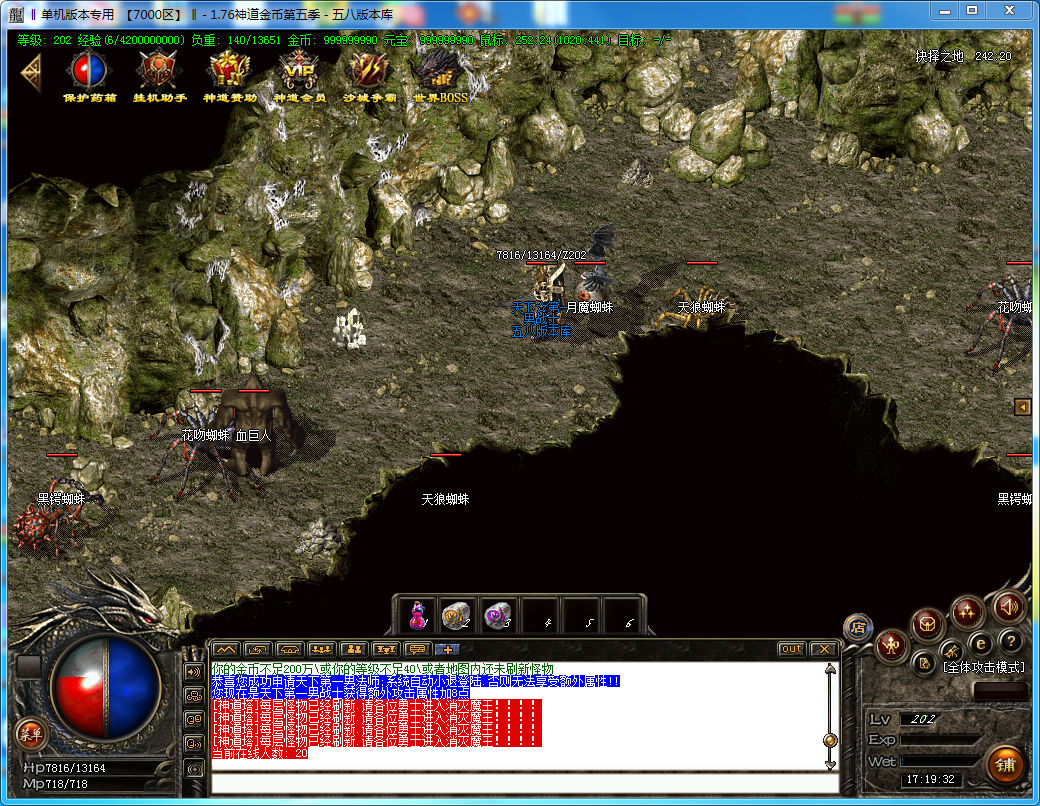Toggle the second chat channel filter button

pos(194,696)
